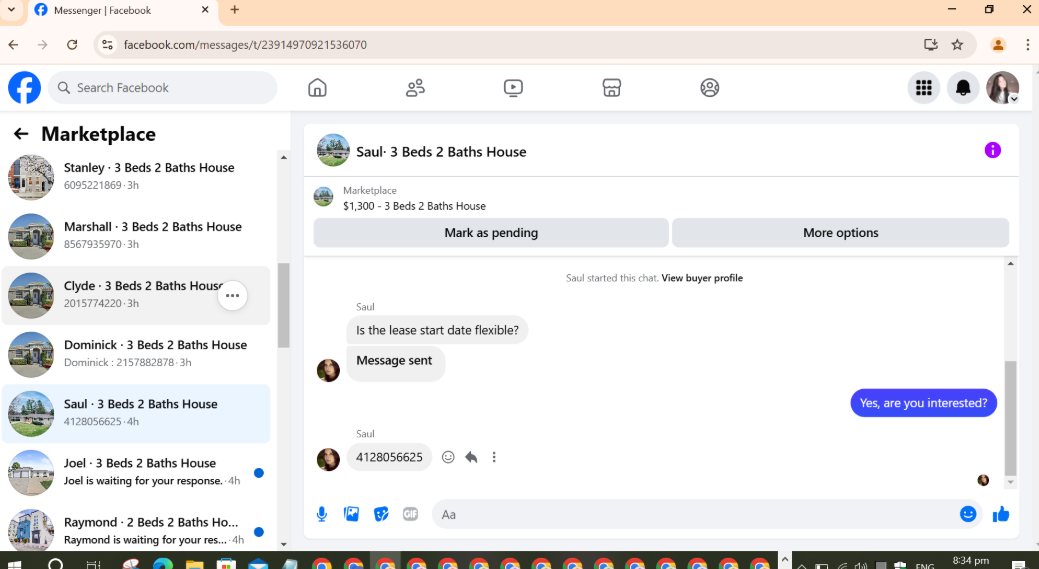Image resolution: width=1039 pixels, height=569 pixels.
Task: Open emoji picker in message box
Action: [968, 514]
